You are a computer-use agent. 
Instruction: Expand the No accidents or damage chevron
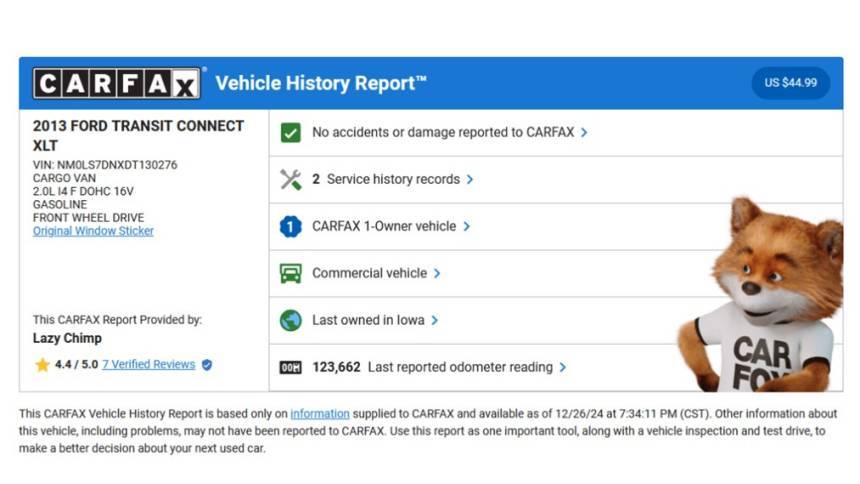click(584, 132)
